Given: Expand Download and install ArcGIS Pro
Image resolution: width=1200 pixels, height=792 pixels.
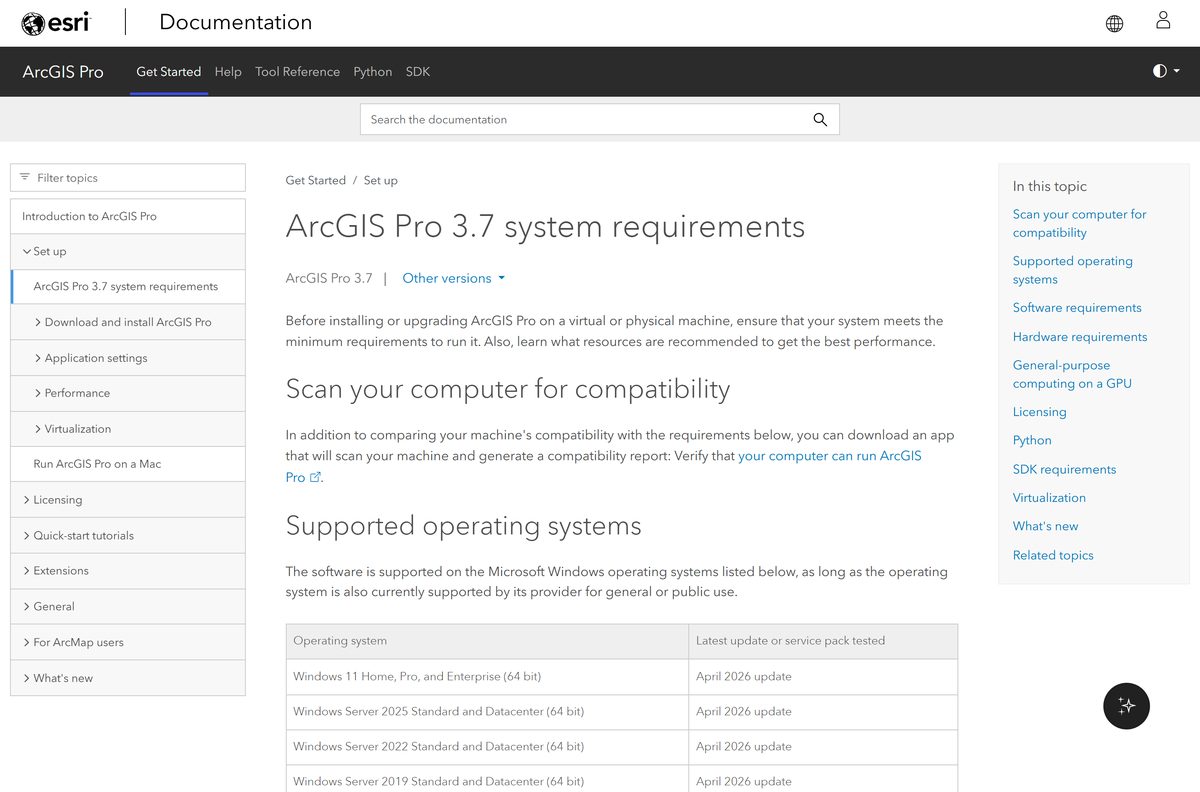Looking at the screenshot, I should click(x=128, y=322).
